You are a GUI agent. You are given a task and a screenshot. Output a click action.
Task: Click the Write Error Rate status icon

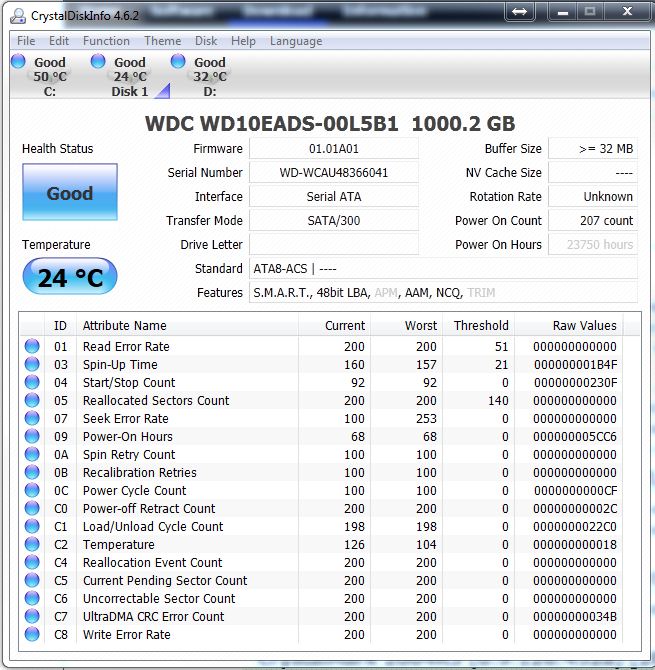click(33, 634)
